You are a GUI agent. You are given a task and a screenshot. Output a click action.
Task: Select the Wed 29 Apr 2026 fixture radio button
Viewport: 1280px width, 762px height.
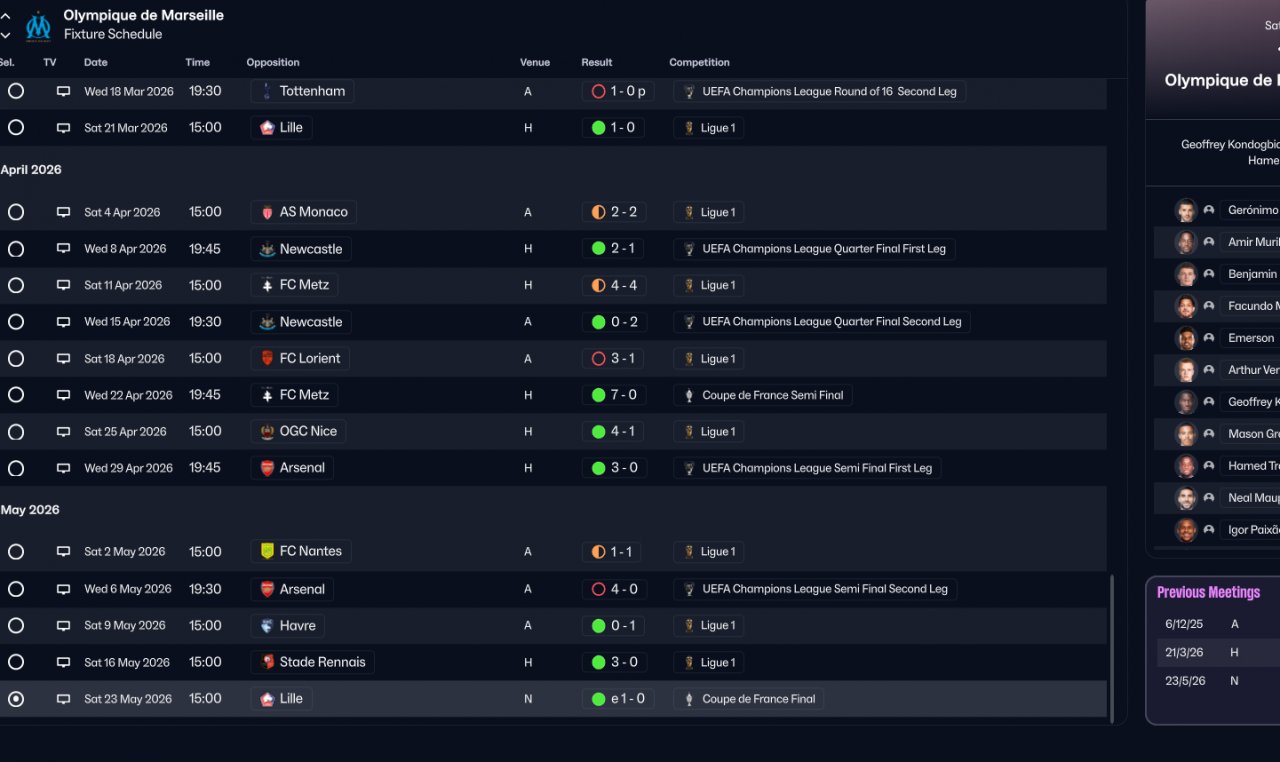[x=16, y=468]
